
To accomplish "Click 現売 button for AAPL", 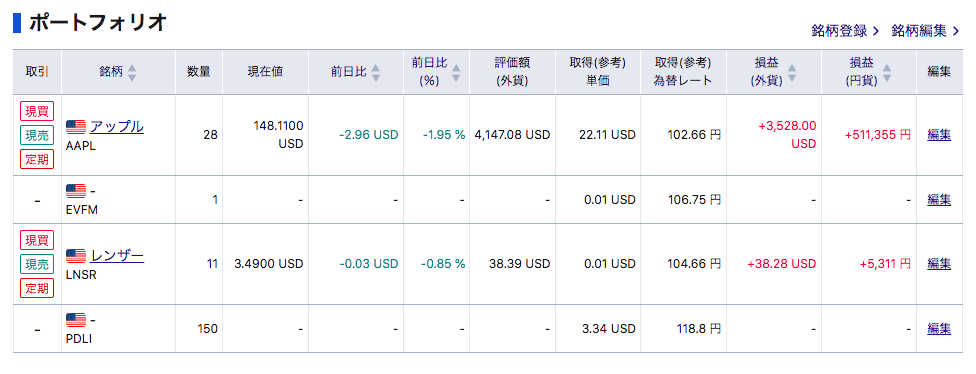I will [37, 135].
